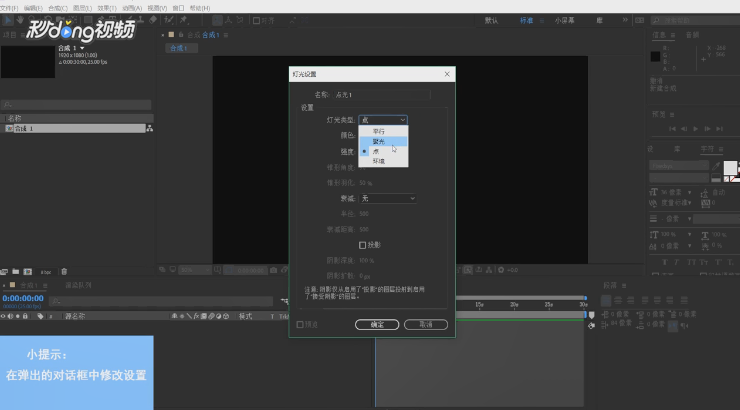This screenshot has height=410, width=740.
Task: Open the font family dropdown in the character panel
Action: point(679,166)
